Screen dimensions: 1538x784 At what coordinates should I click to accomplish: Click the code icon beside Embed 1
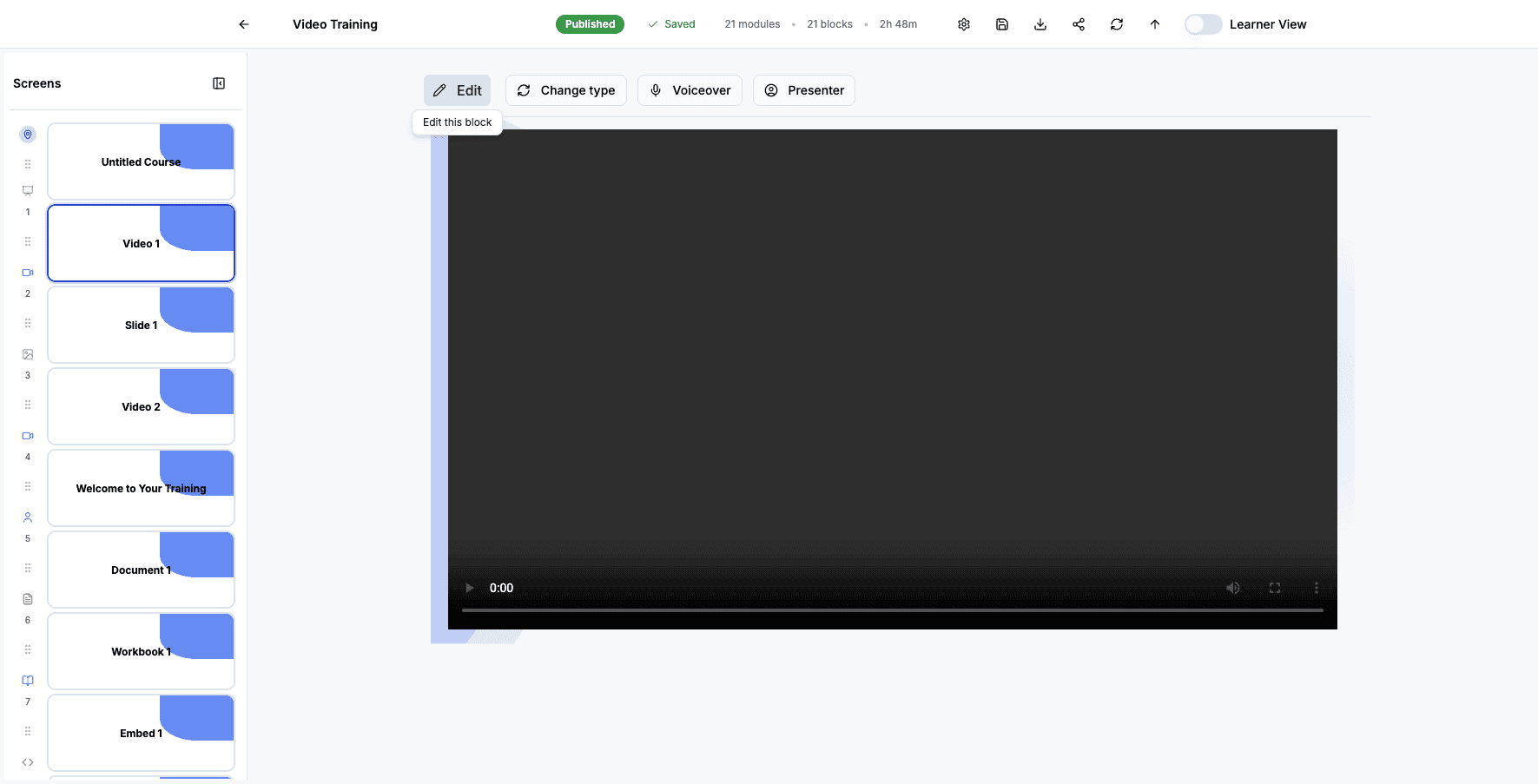(x=27, y=761)
